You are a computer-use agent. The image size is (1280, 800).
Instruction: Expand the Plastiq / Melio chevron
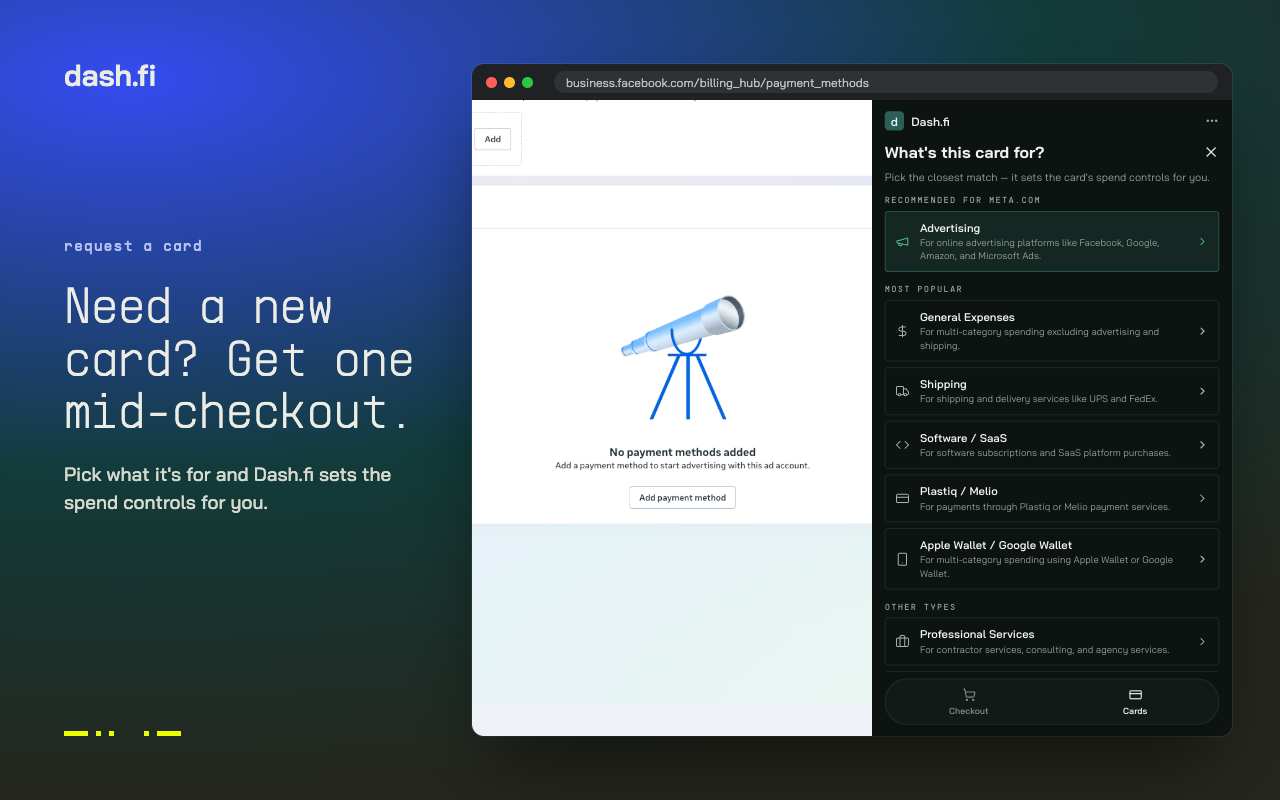(x=1202, y=498)
